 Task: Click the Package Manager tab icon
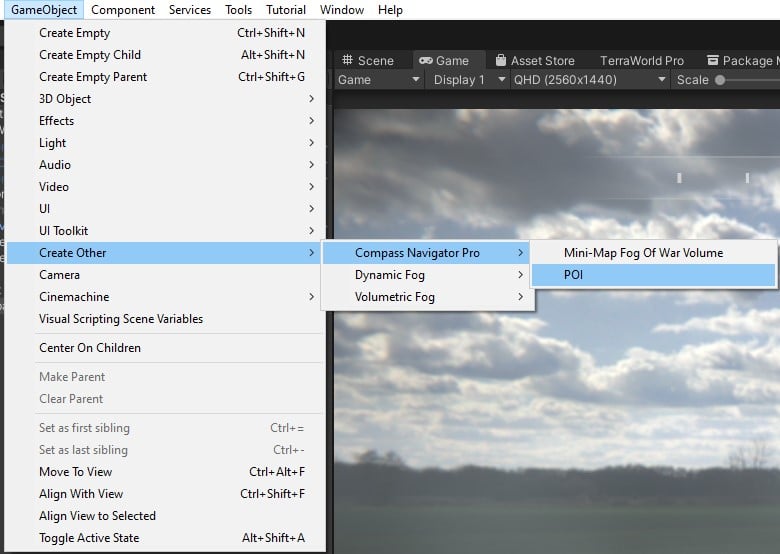click(713, 61)
